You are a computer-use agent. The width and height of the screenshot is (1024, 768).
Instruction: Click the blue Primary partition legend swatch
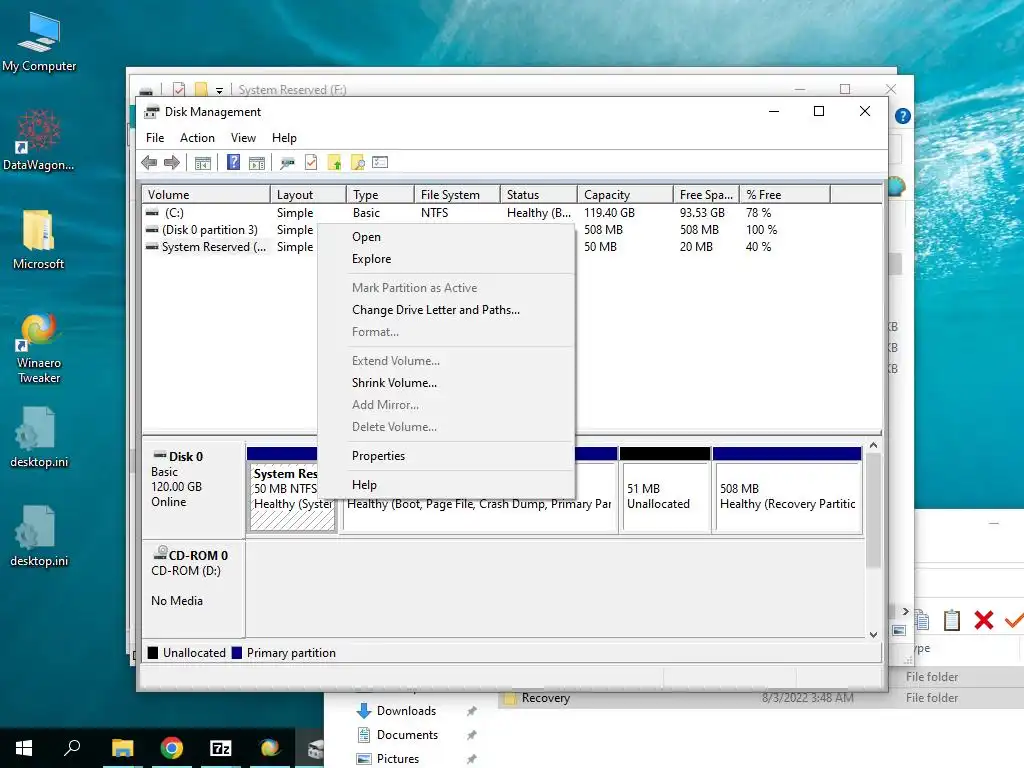coord(237,653)
